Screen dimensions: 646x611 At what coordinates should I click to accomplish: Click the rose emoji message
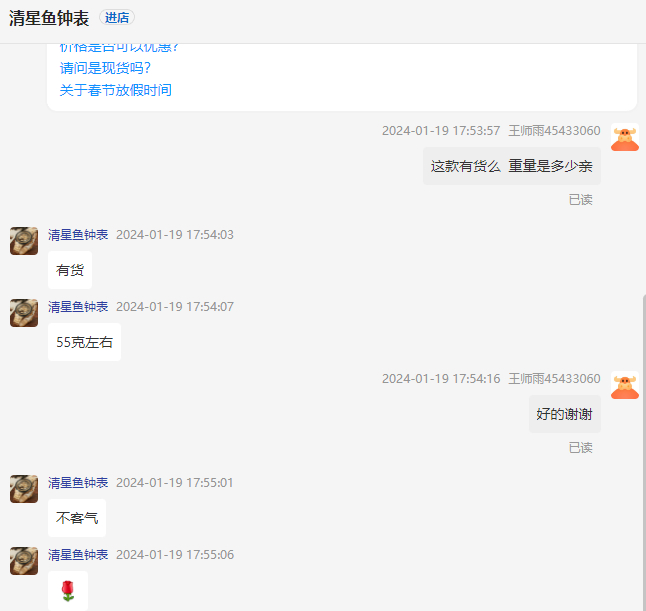[68, 591]
